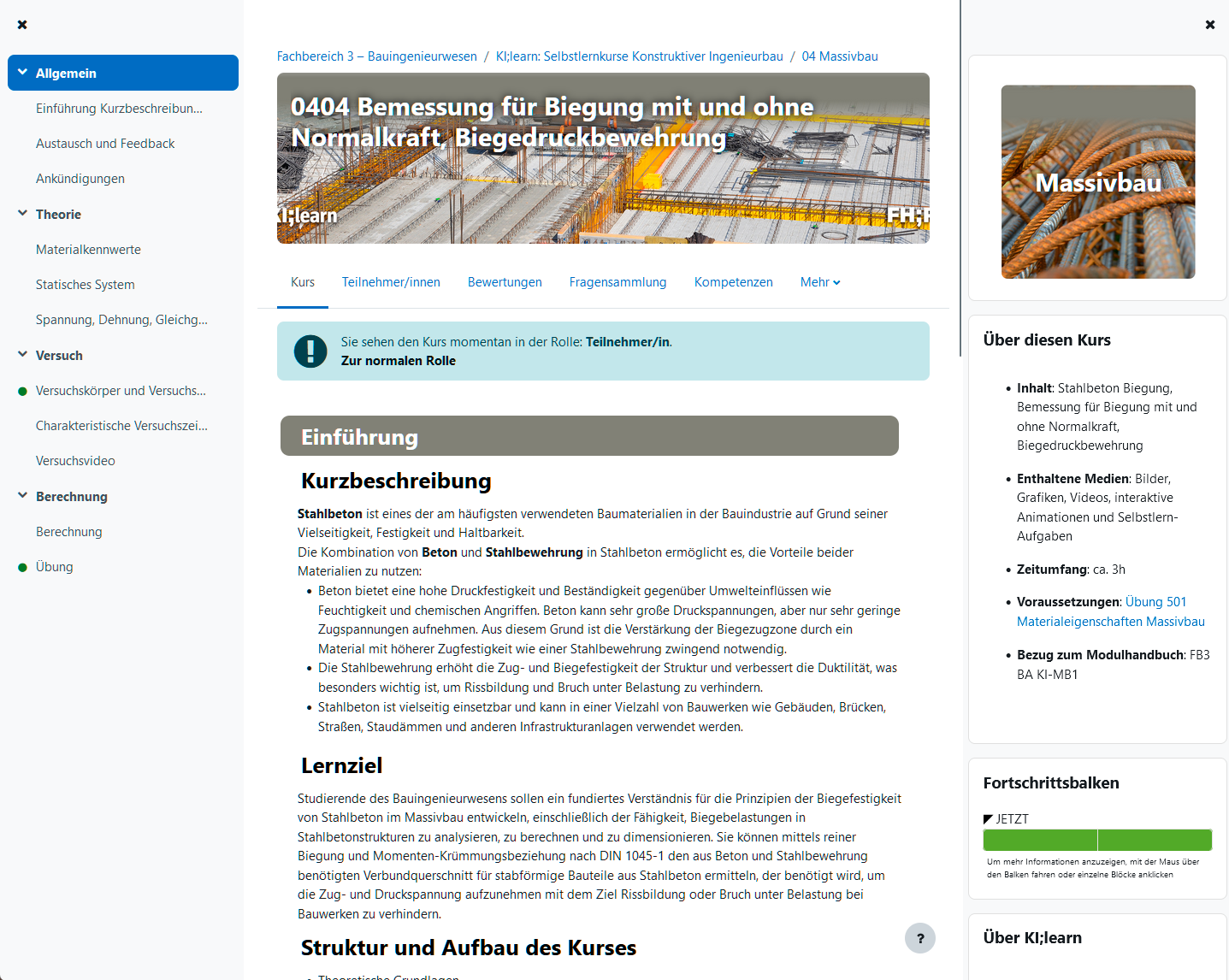The height and width of the screenshot is (980, 1229).
Task: Go to the Kompetenzen tab
Action: (734, 282)
